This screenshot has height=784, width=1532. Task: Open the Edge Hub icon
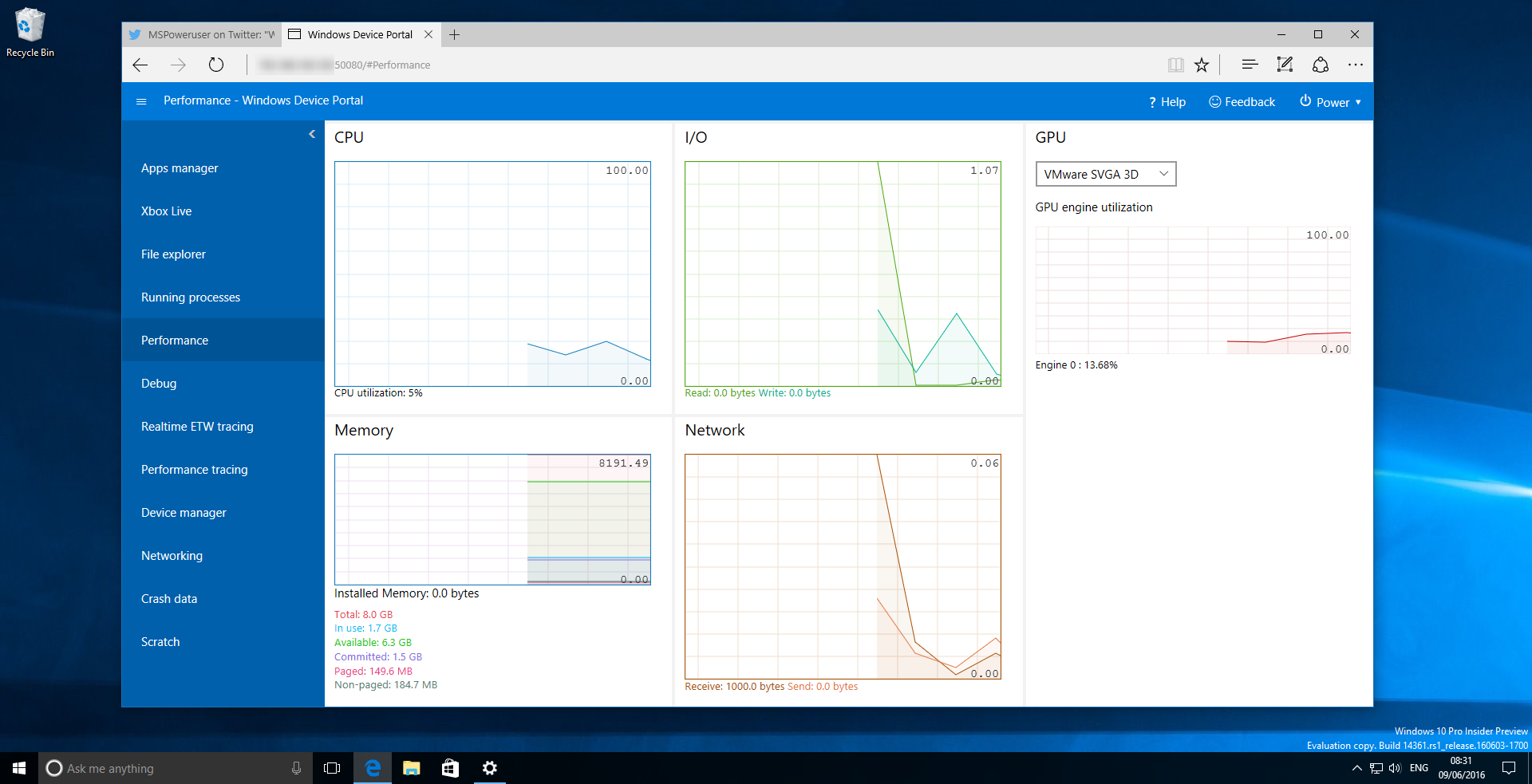tap(1250, 65)
